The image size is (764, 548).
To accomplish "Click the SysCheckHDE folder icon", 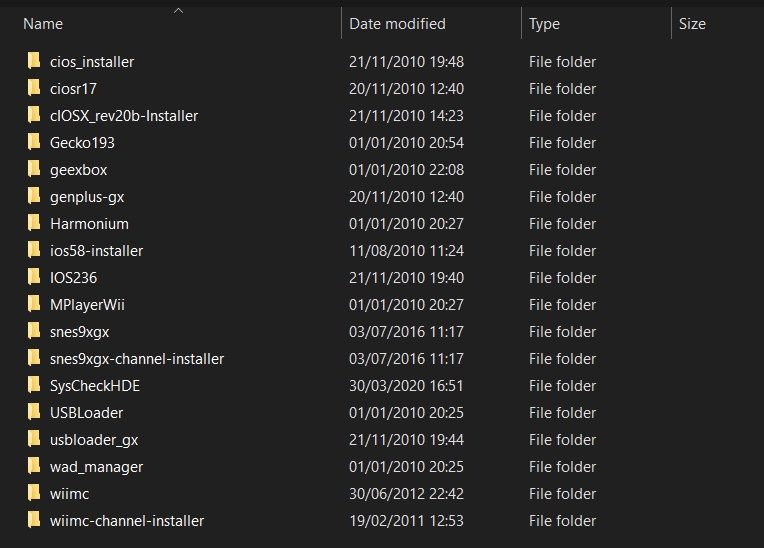I will click(34, 385).
